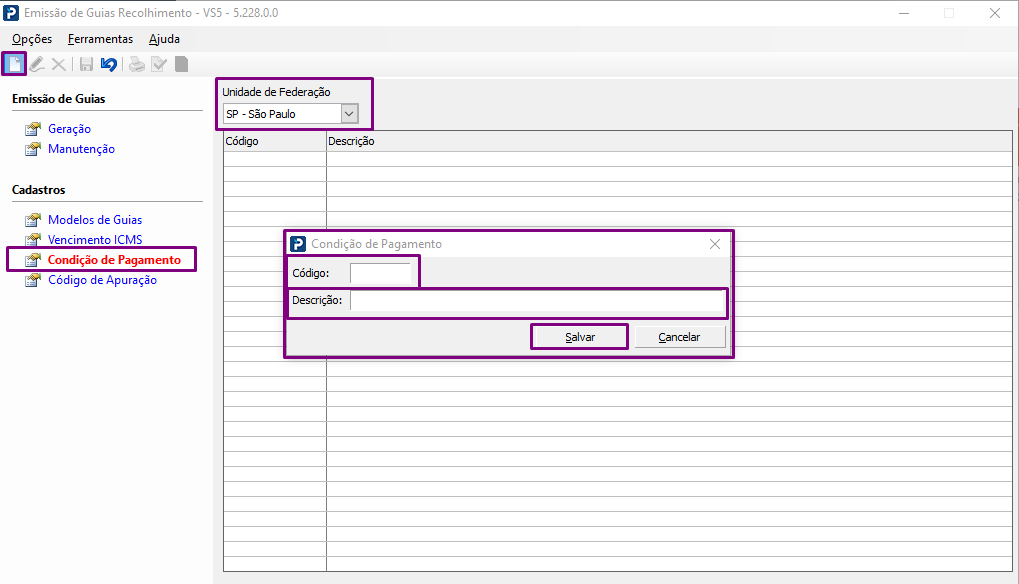Click the Undo blue arrow icon
1019x584 pixels.
[x=109, y=64]
